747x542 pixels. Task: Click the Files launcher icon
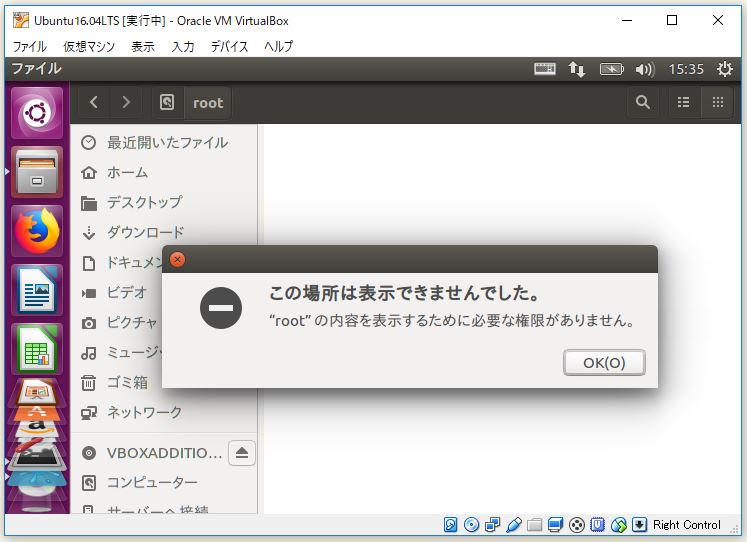click(37, 172)
